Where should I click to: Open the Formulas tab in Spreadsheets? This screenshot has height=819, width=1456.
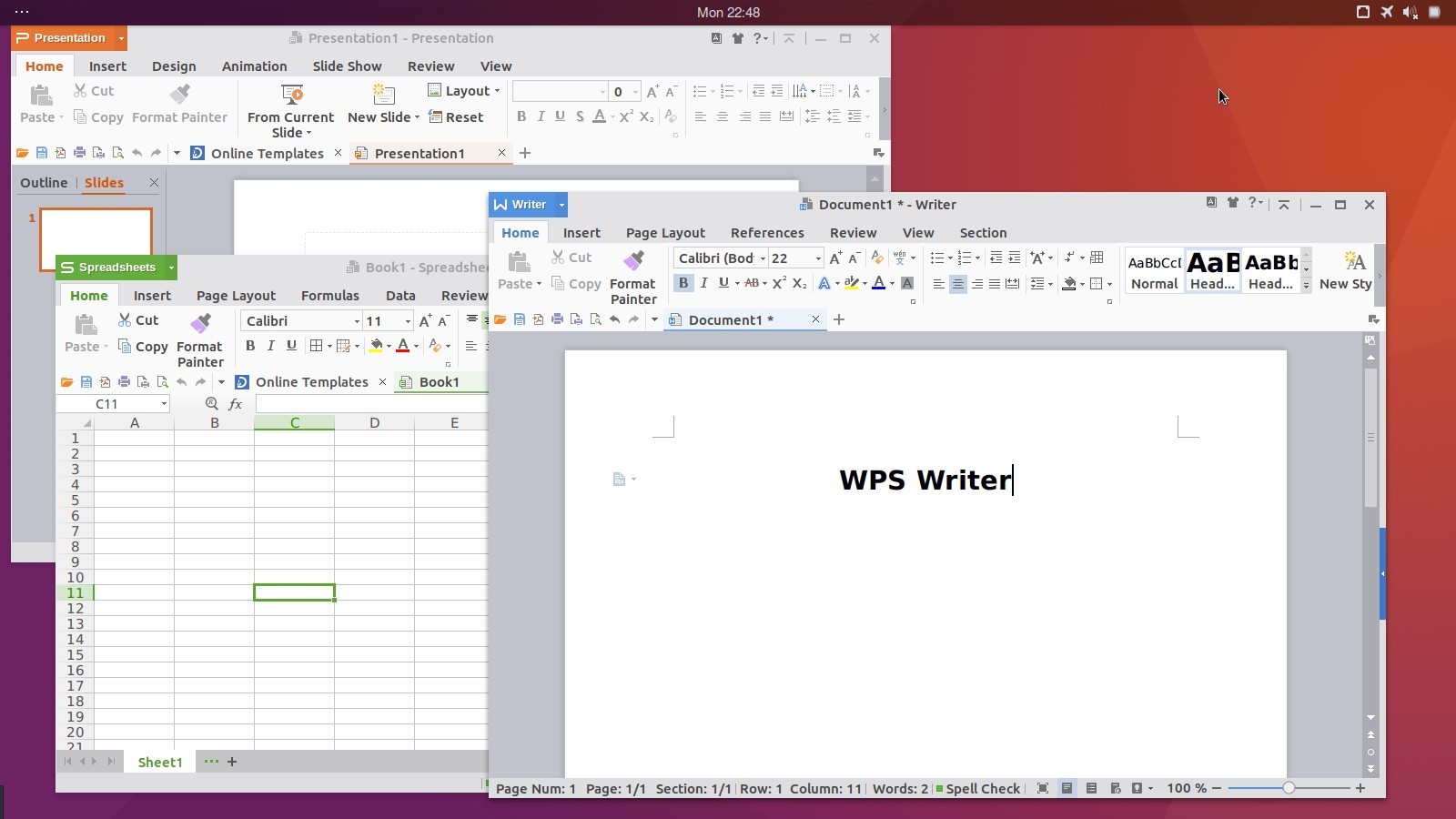tap(329, 295)
